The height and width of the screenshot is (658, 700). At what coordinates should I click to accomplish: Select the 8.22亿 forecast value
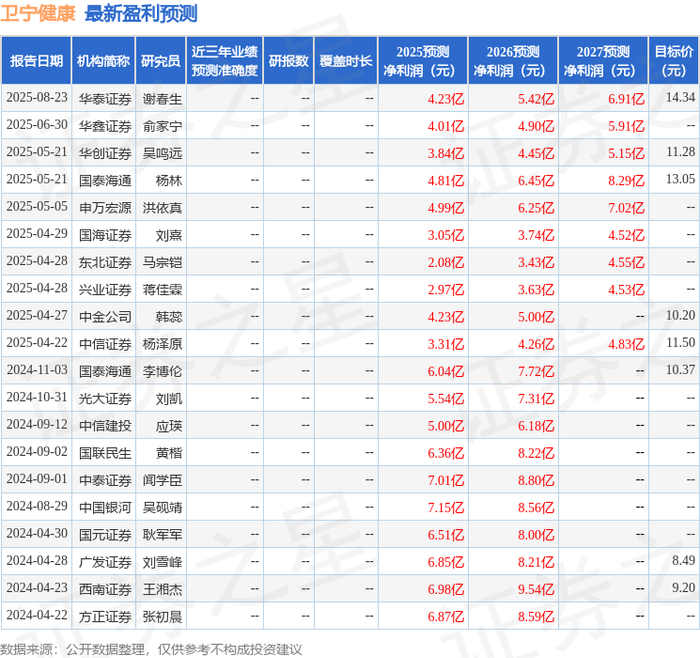[x=536, y=453]
